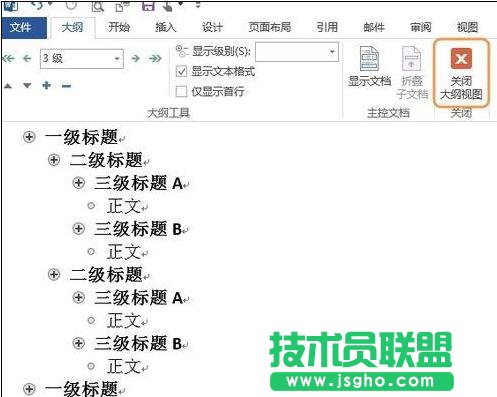Switch to the 引用 ribbon tab
This screenshot has height=397, width=497.
click(327, 27)
